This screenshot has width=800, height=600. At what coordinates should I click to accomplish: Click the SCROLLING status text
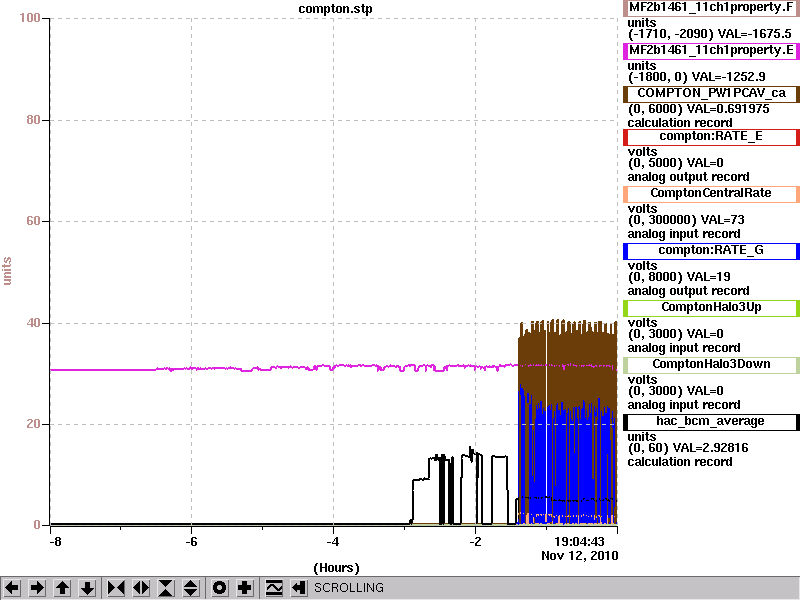(348, 588)
